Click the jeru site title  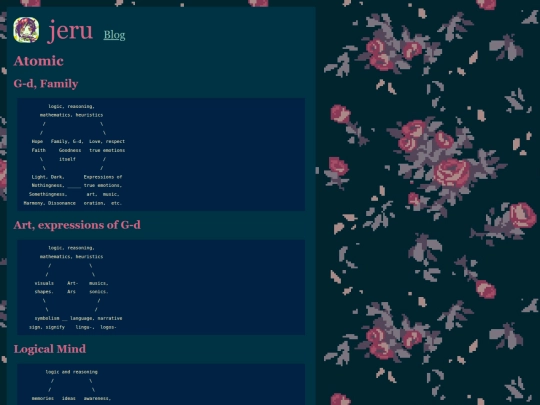[70, 30]
